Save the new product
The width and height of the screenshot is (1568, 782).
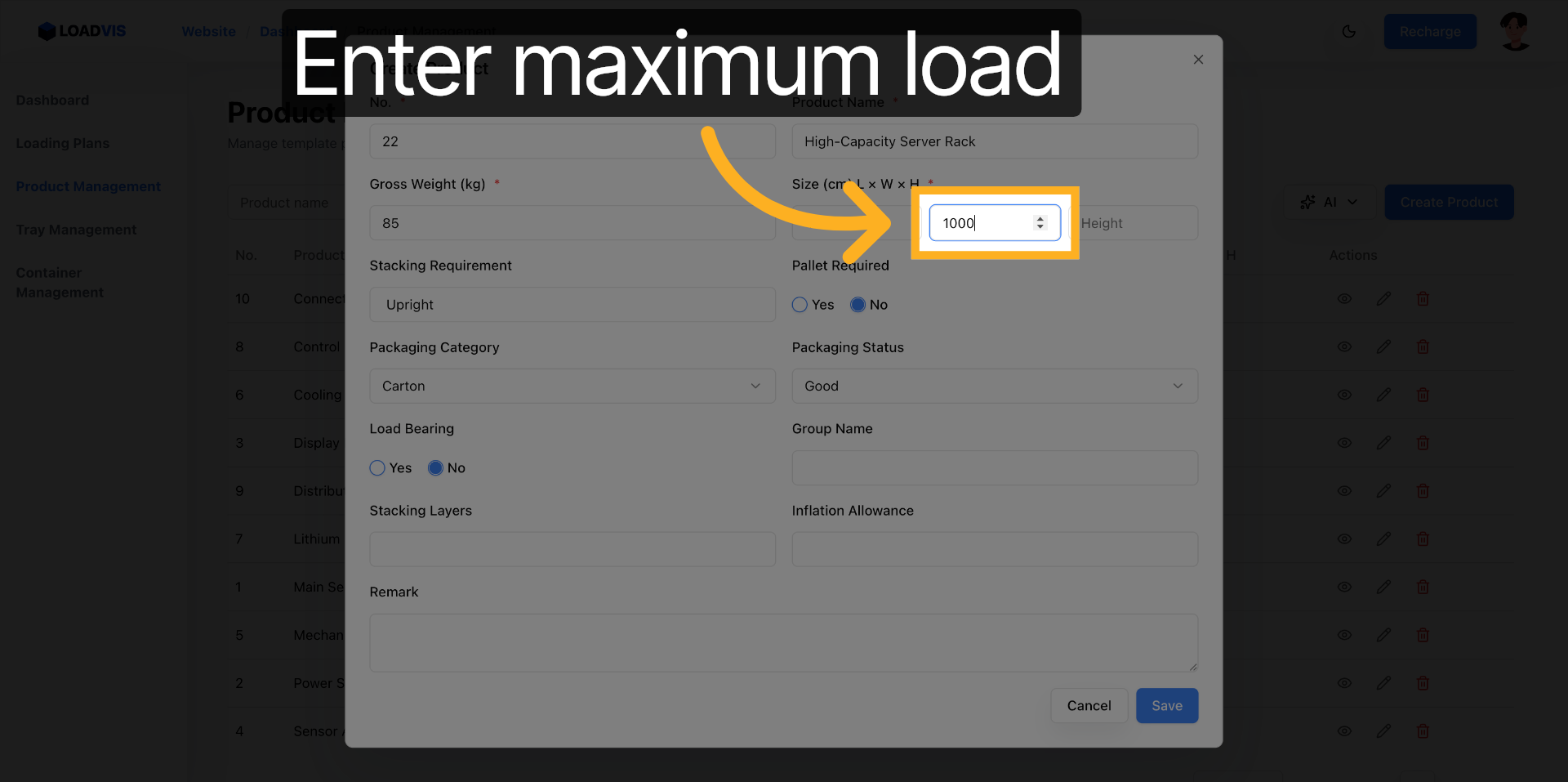(1166, 705)
